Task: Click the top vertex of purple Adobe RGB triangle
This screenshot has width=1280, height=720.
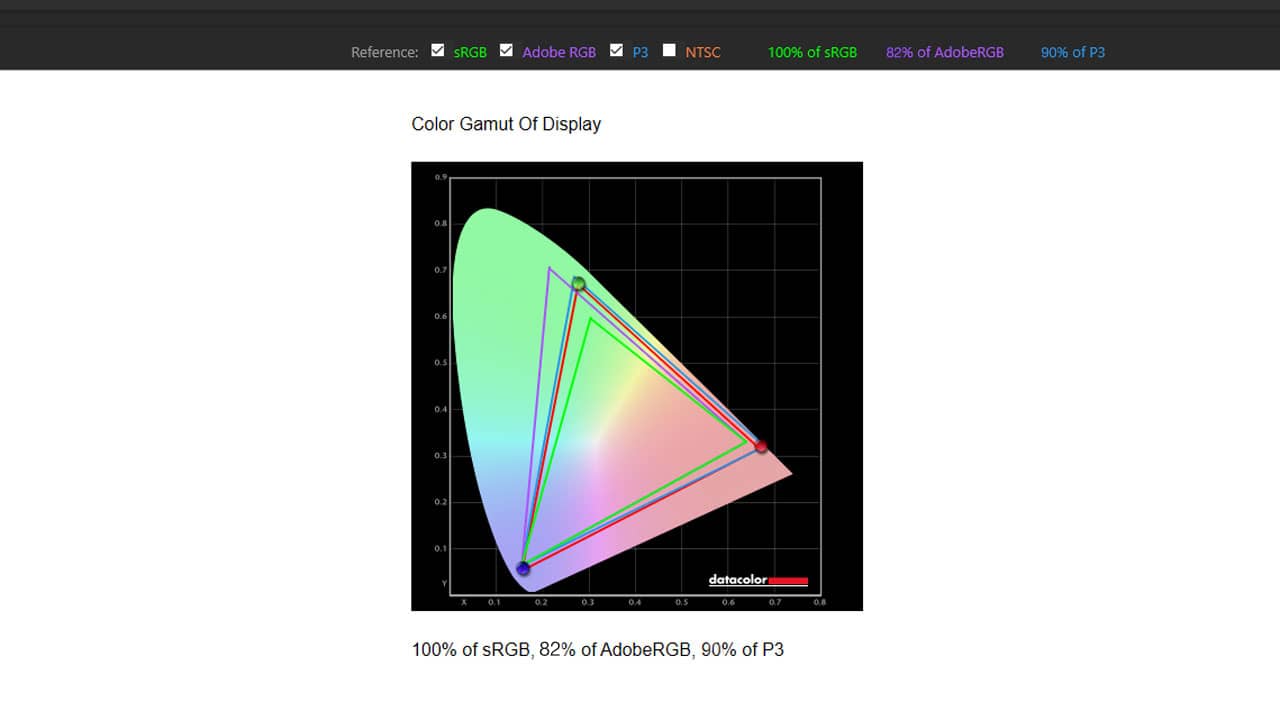Action: (549, 268)
